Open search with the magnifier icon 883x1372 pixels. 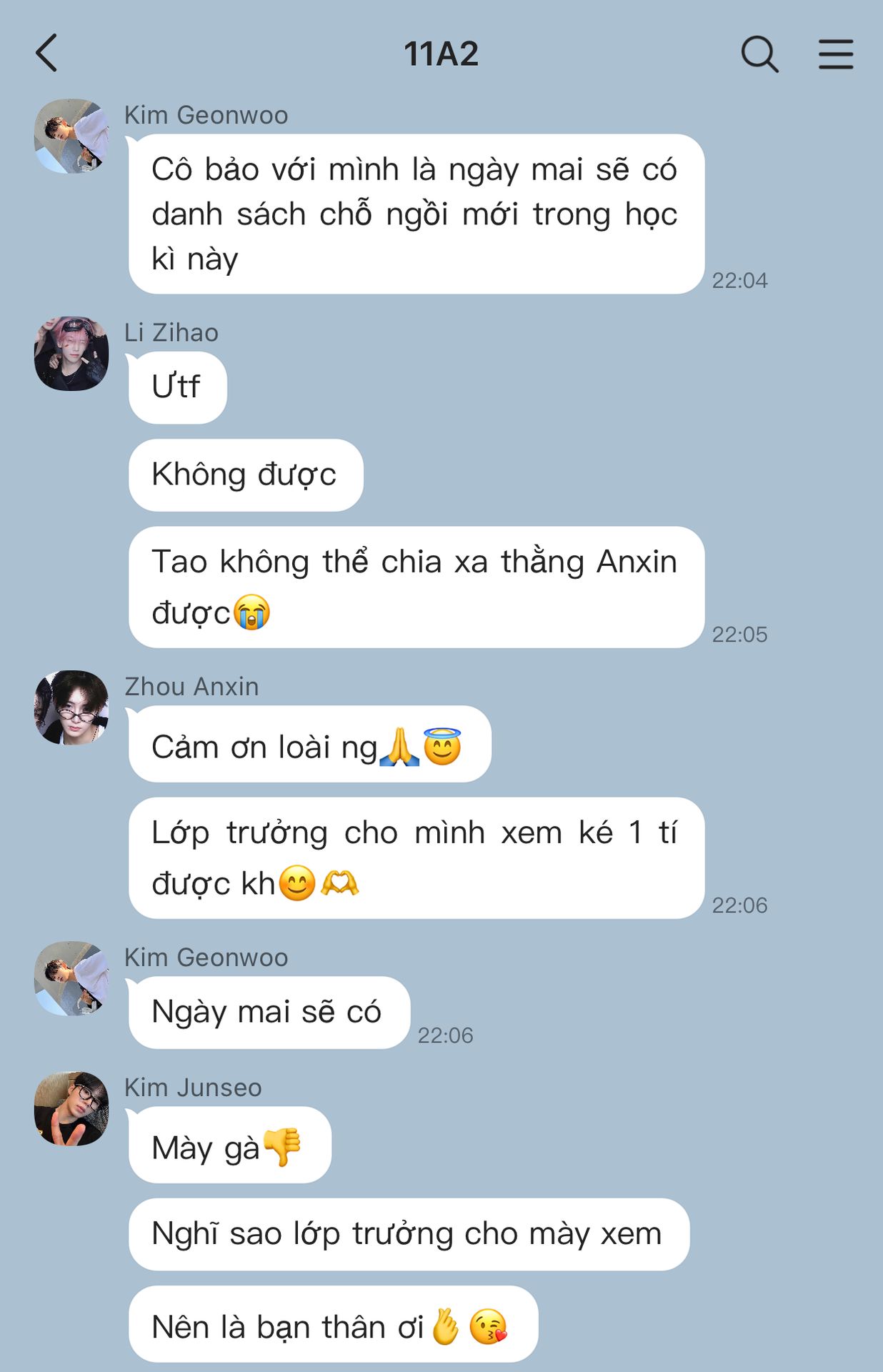coord(759,54)
